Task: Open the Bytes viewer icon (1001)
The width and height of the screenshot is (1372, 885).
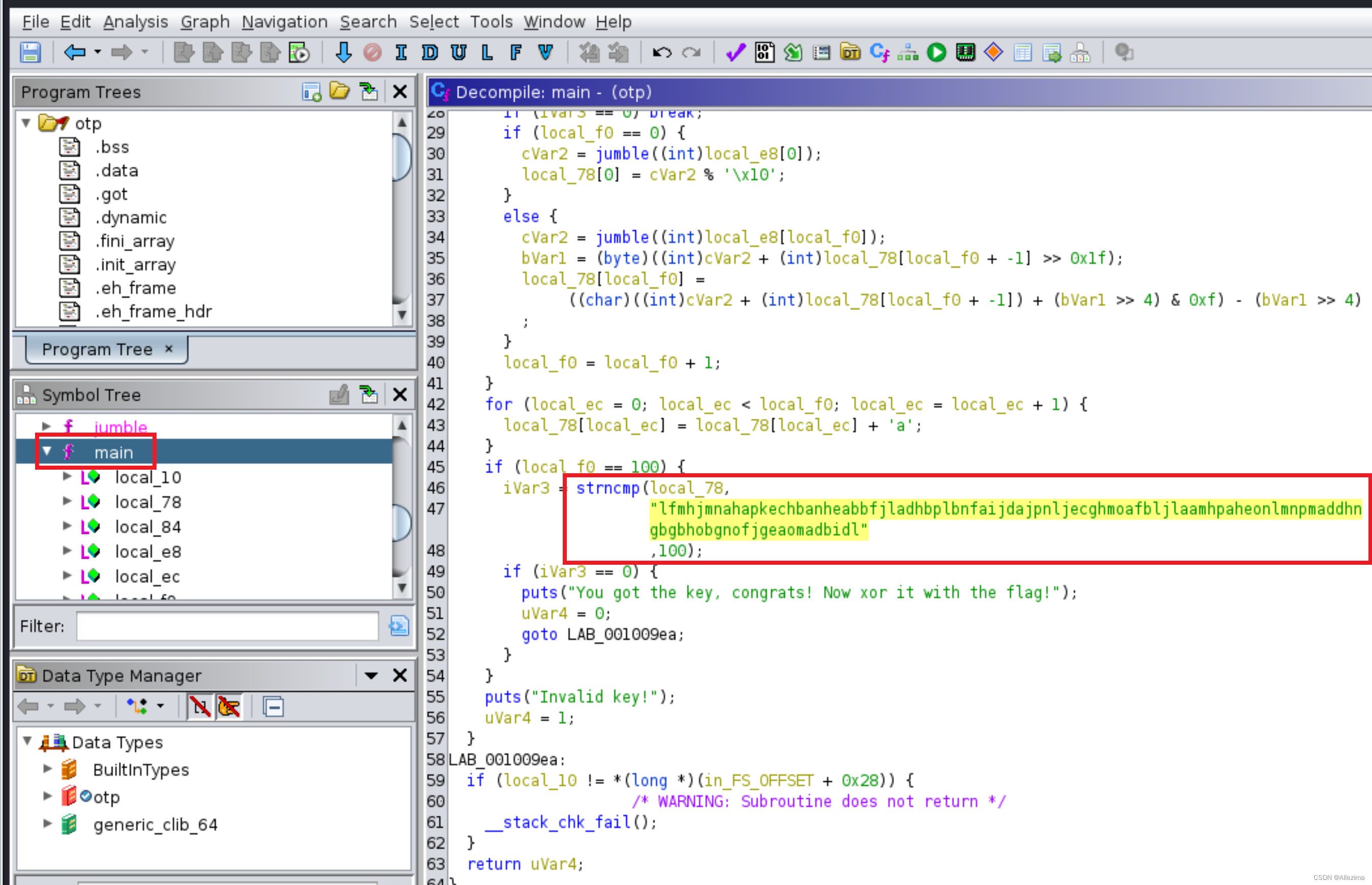Action: pyautogui.click(x=764, y=53)
